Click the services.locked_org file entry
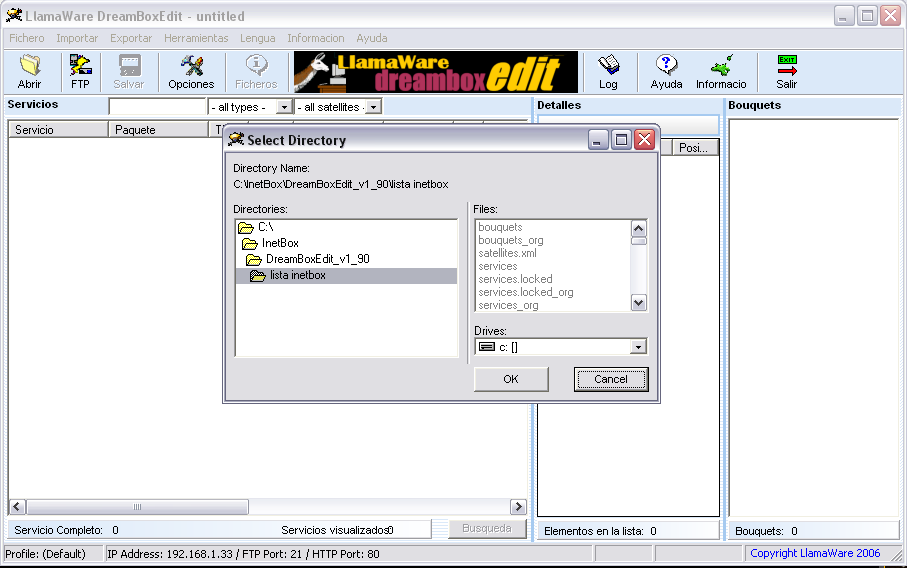 pyautogui.click(x=526, y=292)
